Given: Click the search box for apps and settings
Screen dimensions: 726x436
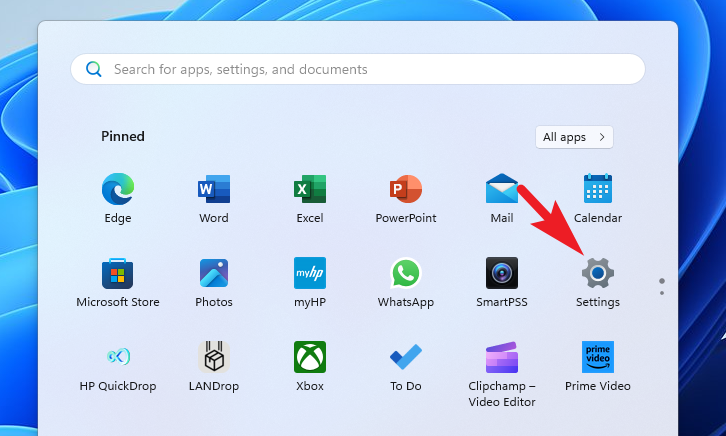Looking at the screenshot, I should pyautogui.click(x=358, y=69).
